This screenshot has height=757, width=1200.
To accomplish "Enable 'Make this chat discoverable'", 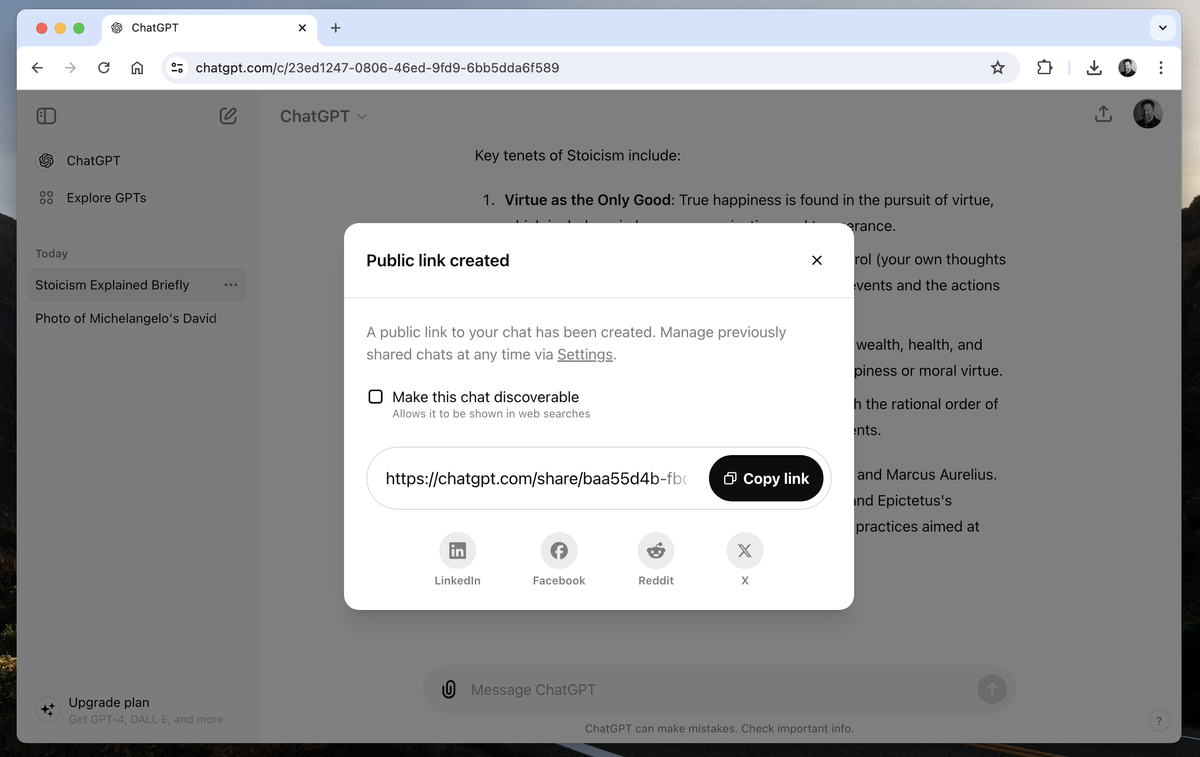I will pyautogui.click(x=375, y=396).
